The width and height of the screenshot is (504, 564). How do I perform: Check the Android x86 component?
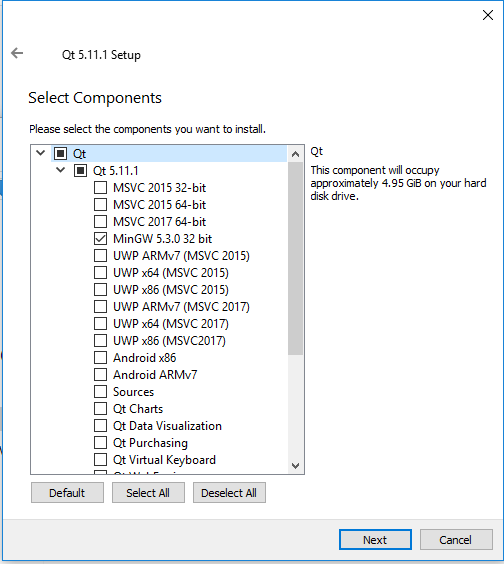click(100, 358)
